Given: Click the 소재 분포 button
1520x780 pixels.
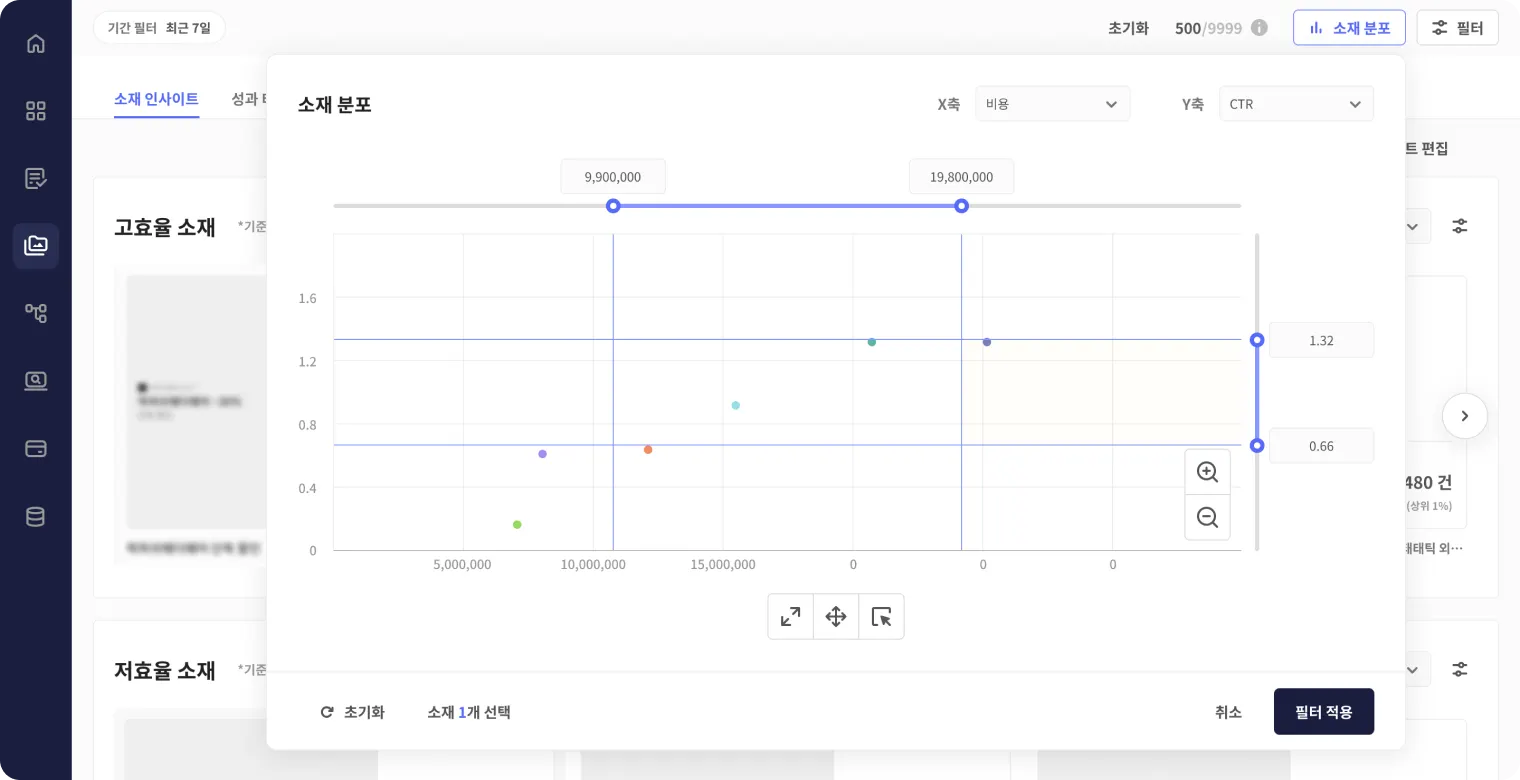Looking at the screenshot, I should coord(1349,28).
